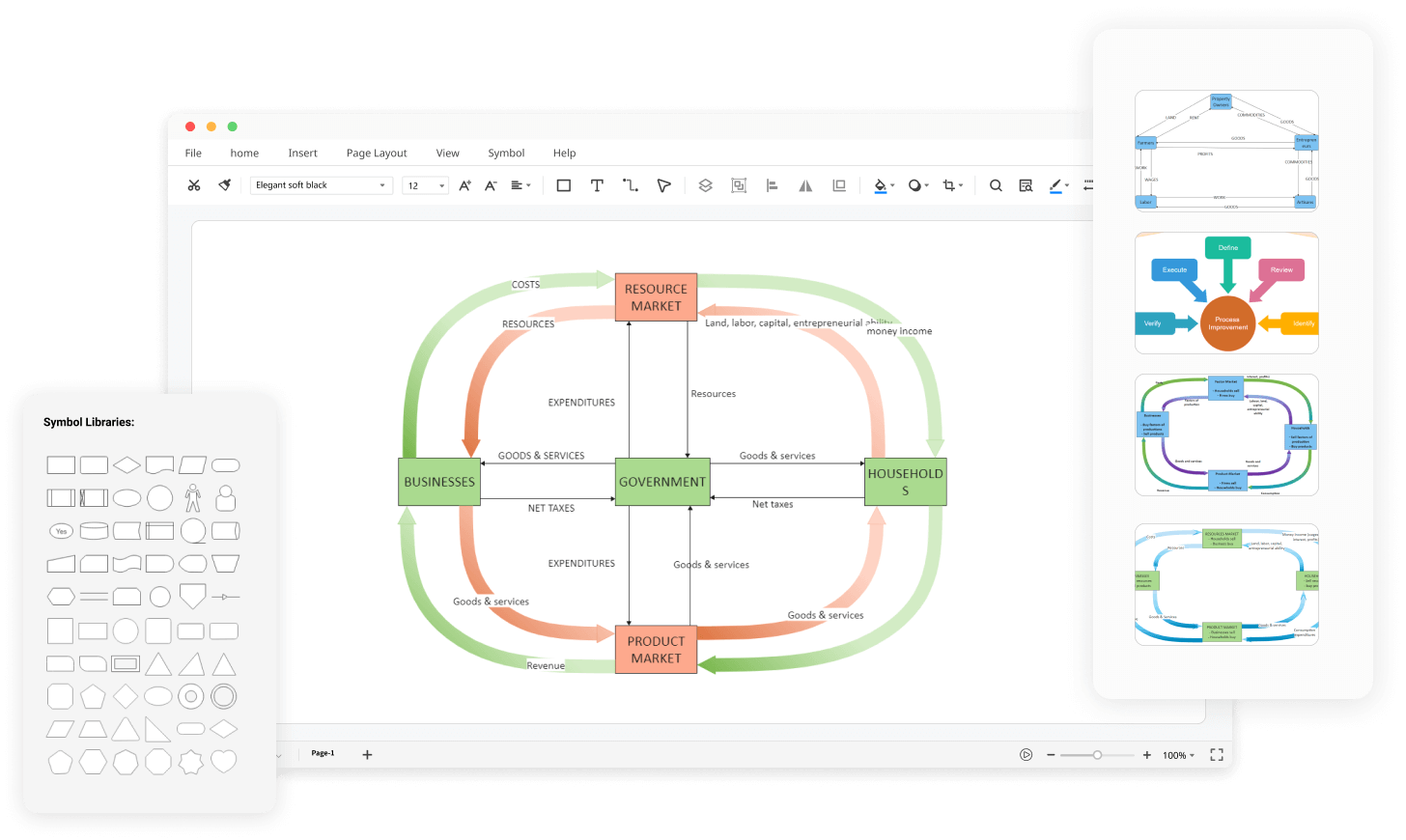Click the line color pen icon
This screenshot has height=840, width=1406.
(x=1055, y=185)
